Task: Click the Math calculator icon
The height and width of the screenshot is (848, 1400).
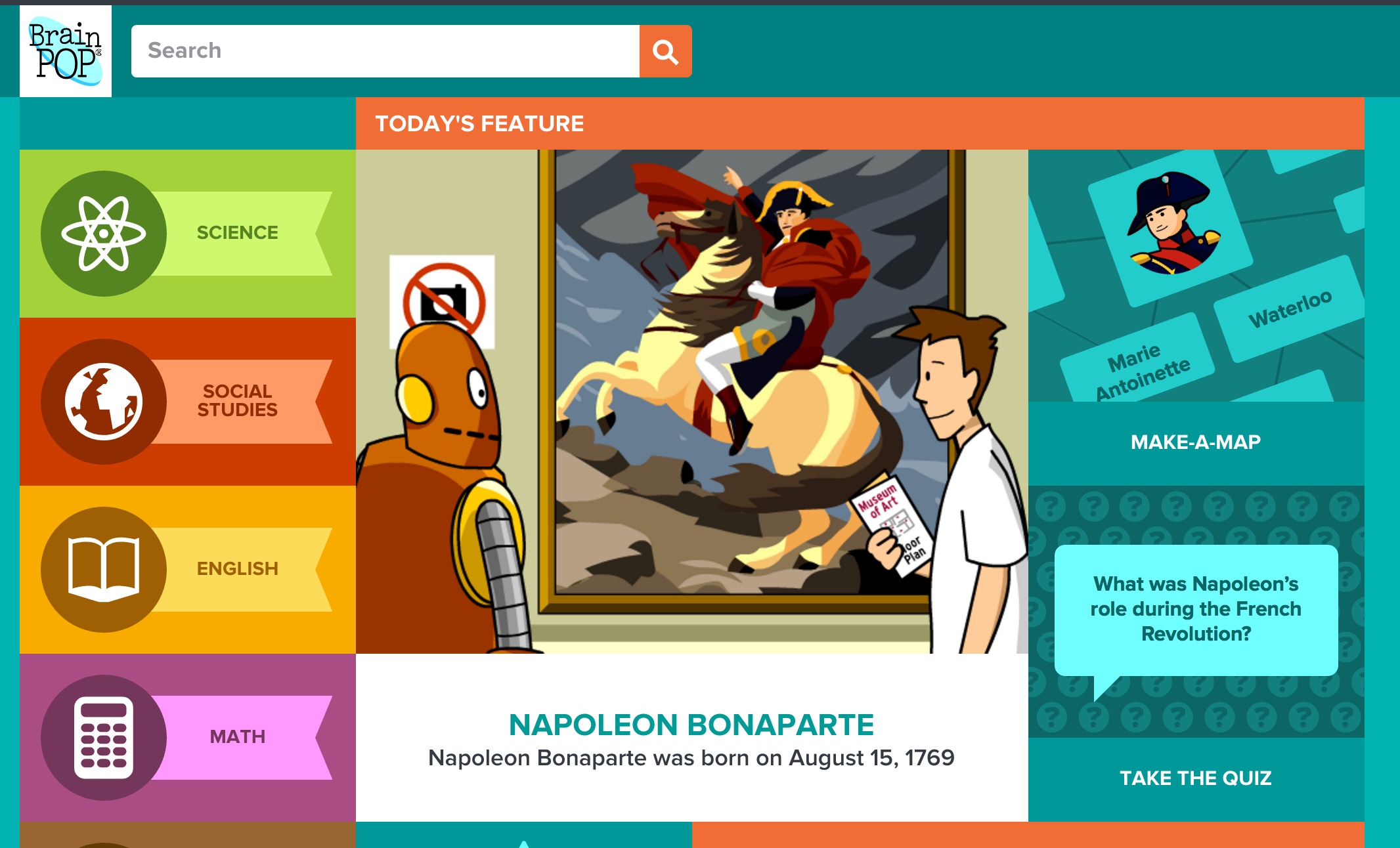Action: point(104,738)
